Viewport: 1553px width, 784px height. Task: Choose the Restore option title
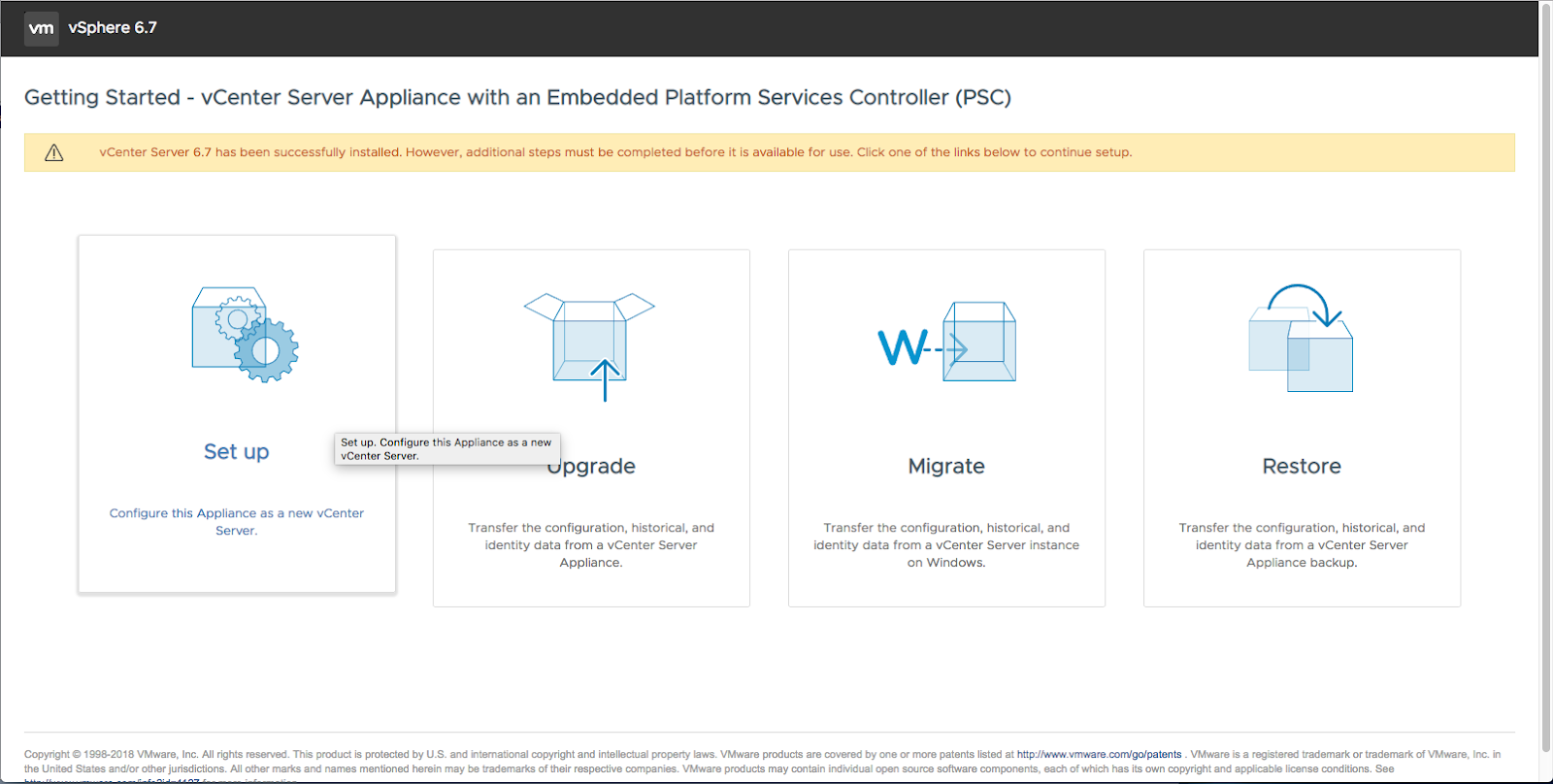coord(1302,467)
